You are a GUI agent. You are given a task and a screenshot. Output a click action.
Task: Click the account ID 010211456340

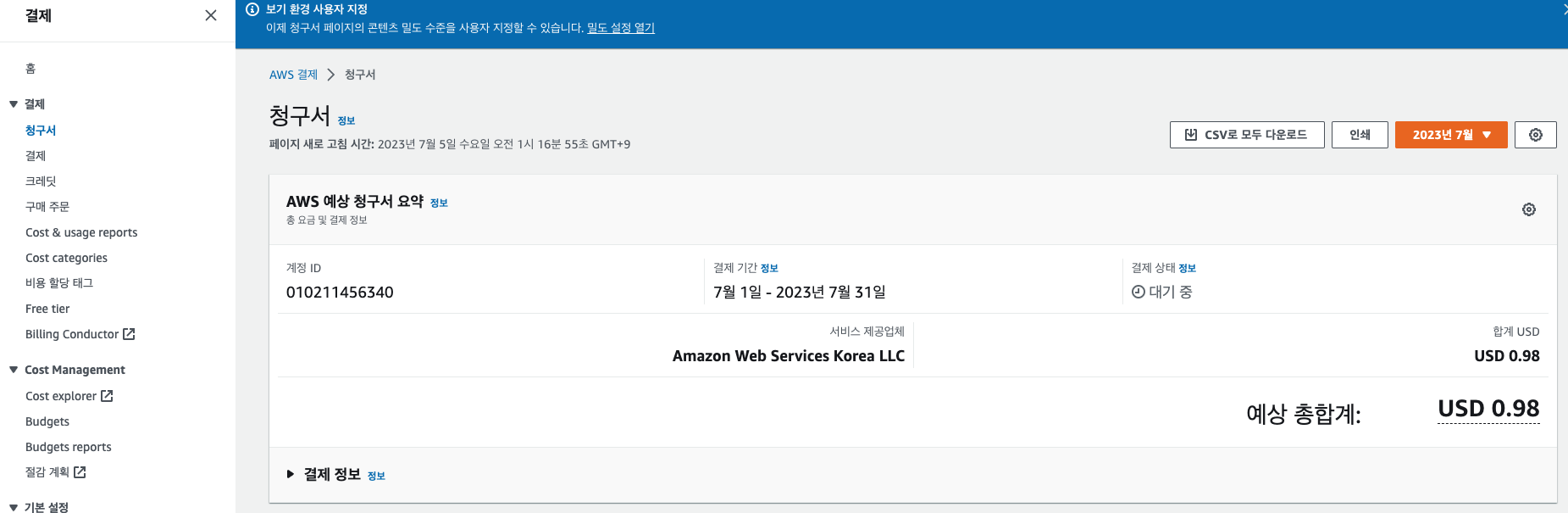click(340, 292)
